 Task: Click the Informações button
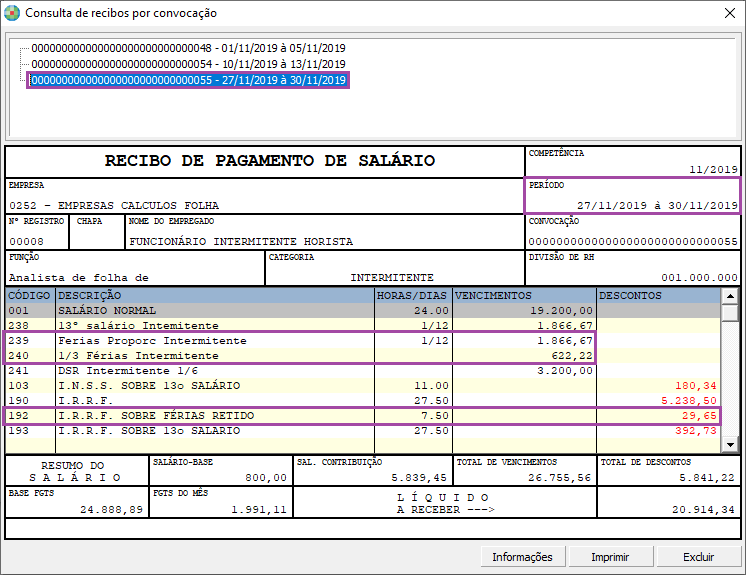point(522,557)
